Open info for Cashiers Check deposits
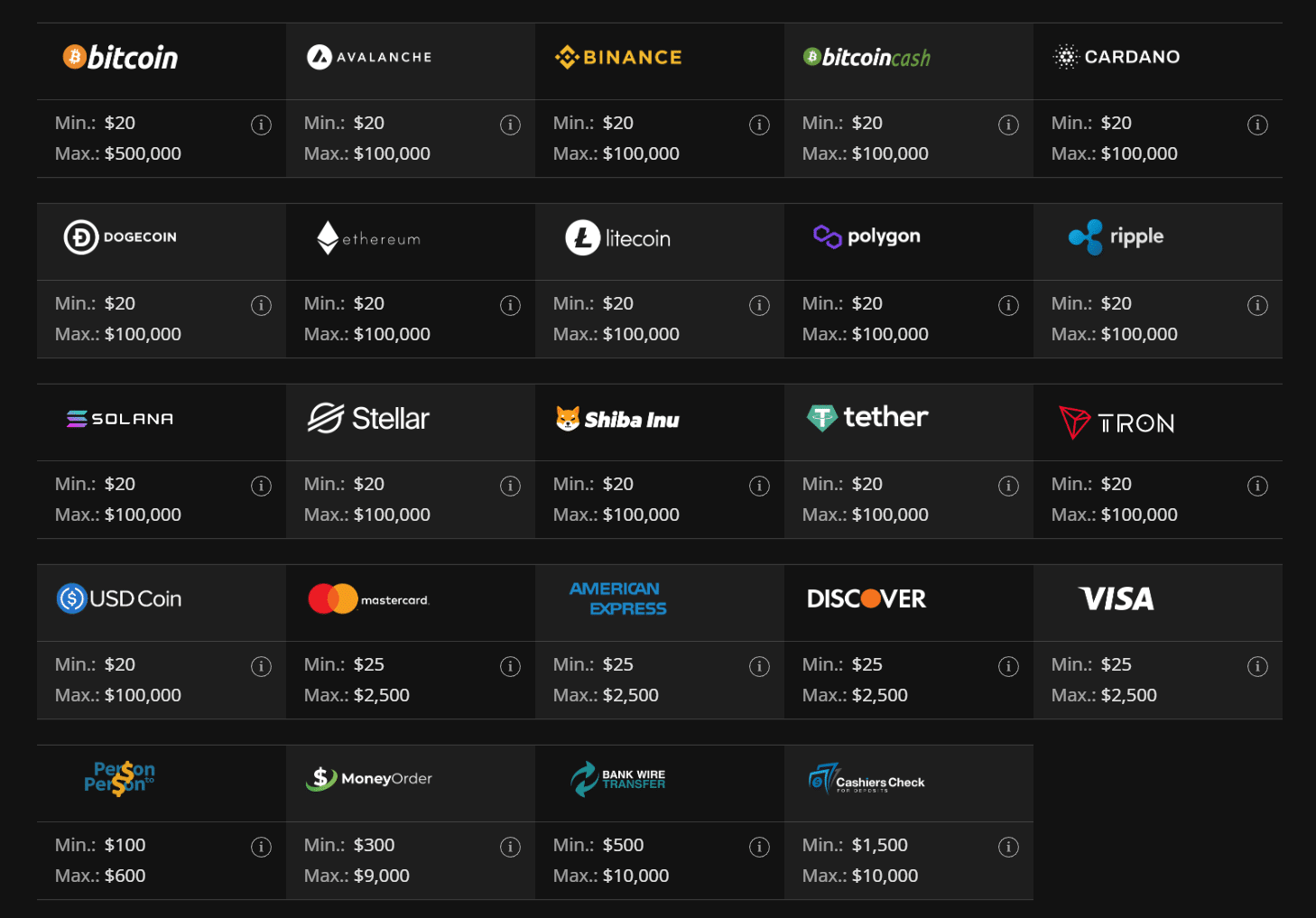The image size is (1316, 918). [1008, 847]
